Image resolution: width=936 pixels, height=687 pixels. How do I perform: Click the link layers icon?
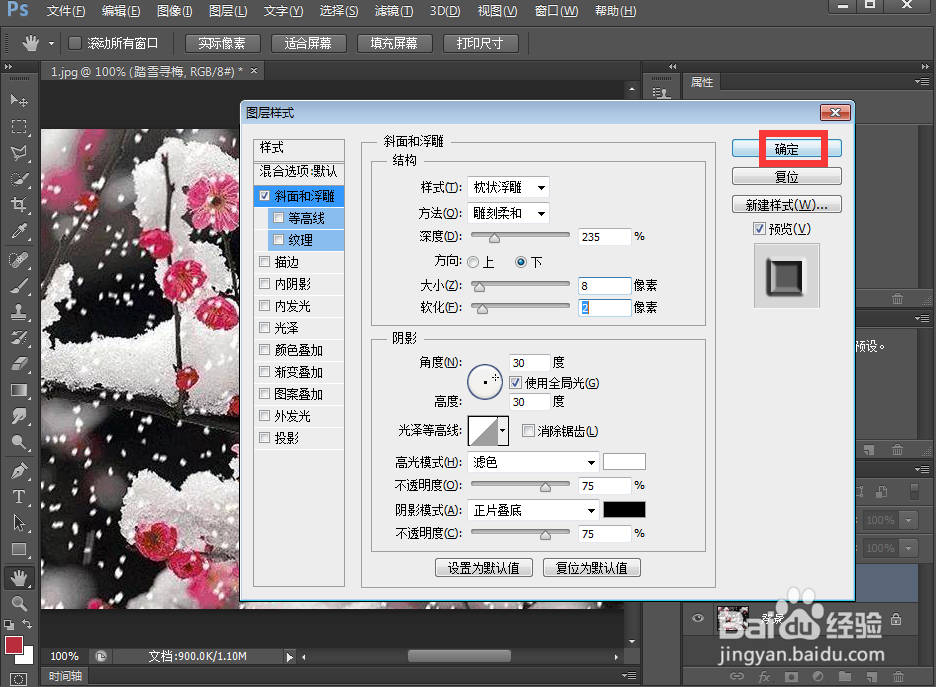click(x=737, y=677)
